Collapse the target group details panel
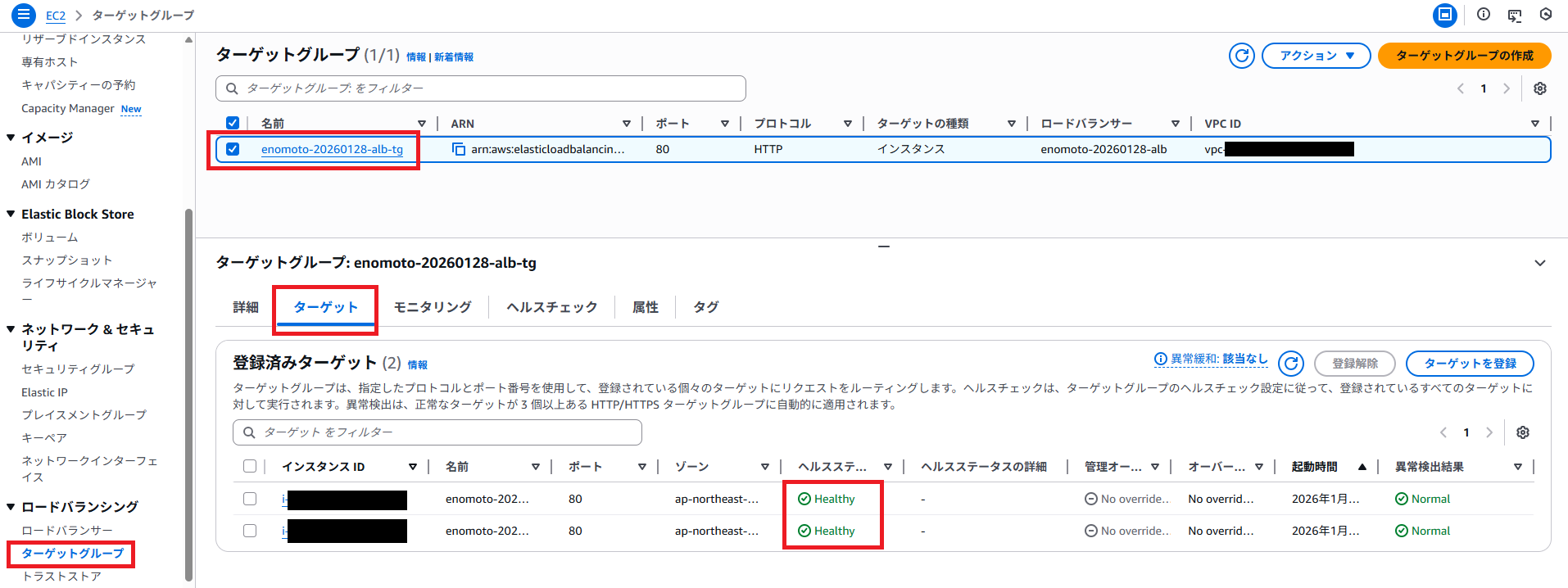 point(1539,263)
